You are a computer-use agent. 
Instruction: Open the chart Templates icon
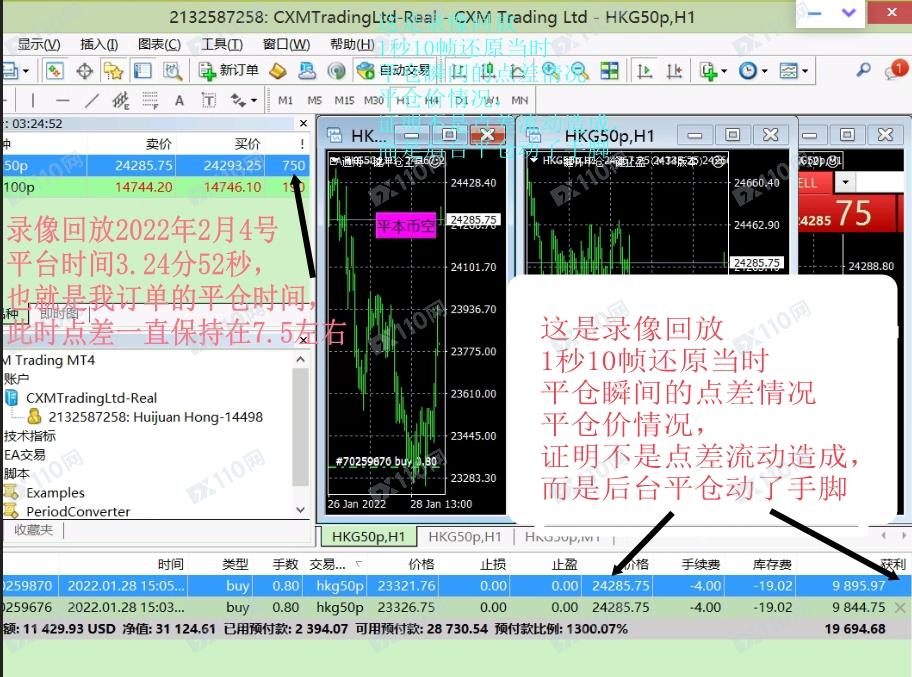789,71
